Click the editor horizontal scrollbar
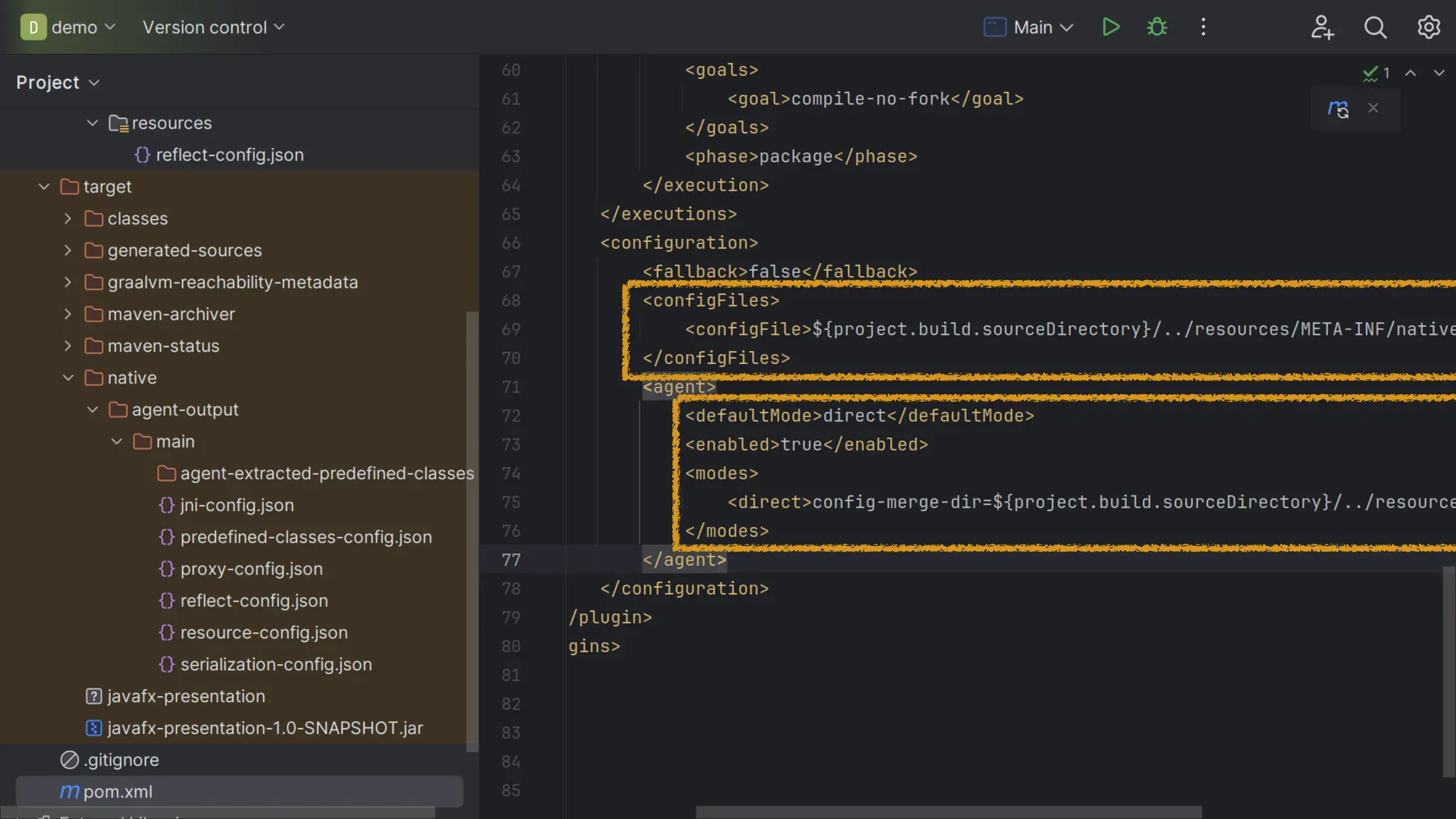 tap(948, 812)
